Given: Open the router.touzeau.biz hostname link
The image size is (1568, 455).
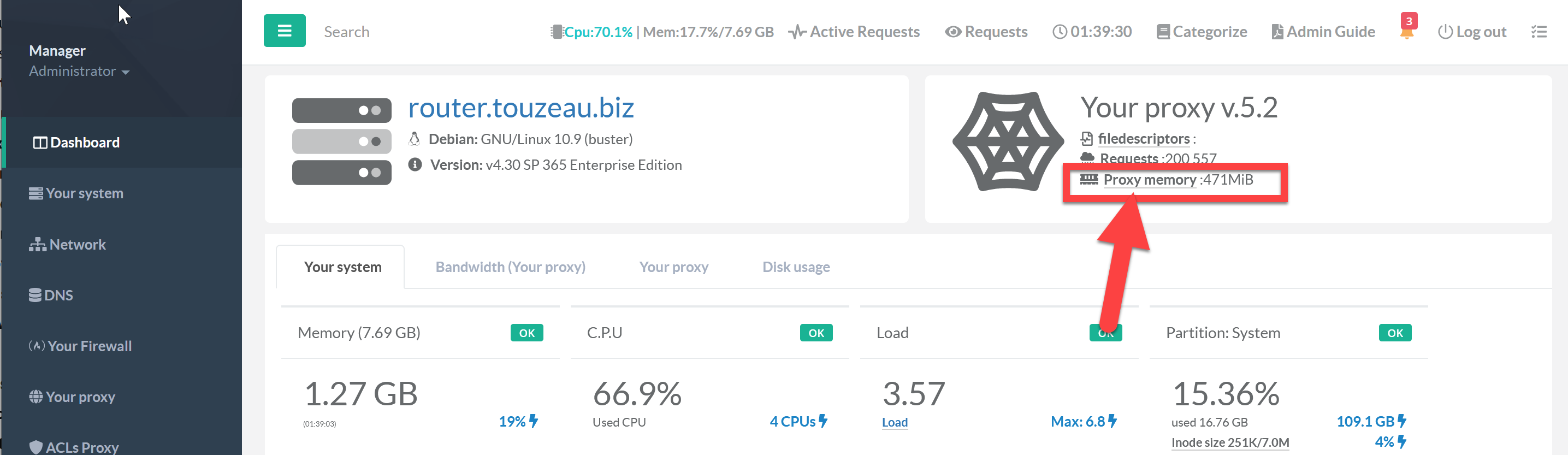Looking at the screenshot, I should coord(521,108).
